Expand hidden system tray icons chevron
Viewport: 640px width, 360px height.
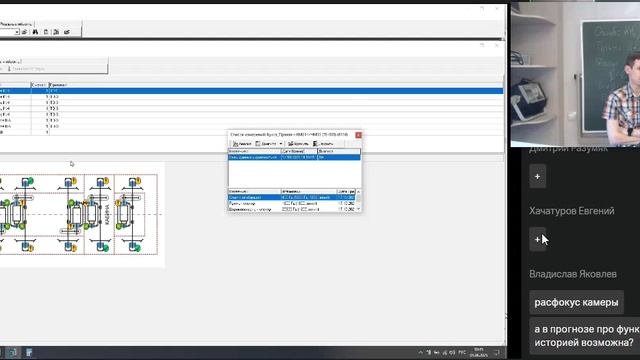point(420,353)
